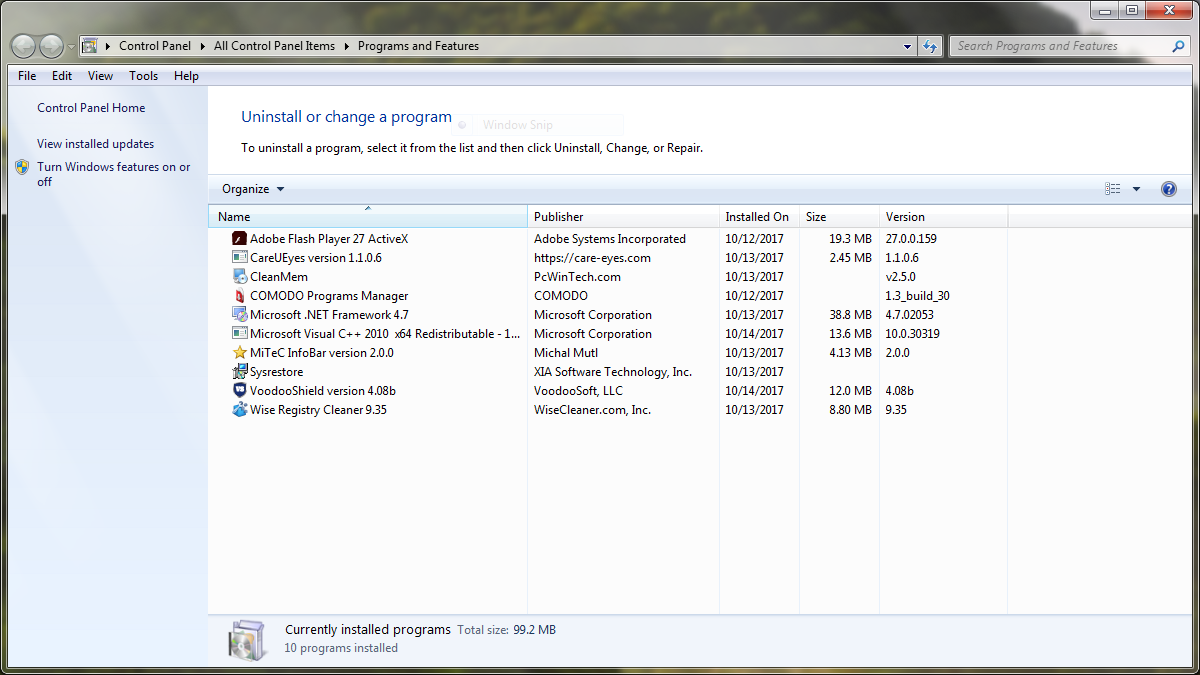Click the Sysrestore program icon
The height and width of the screenshot is (675, 1200).
coord(239,372)
